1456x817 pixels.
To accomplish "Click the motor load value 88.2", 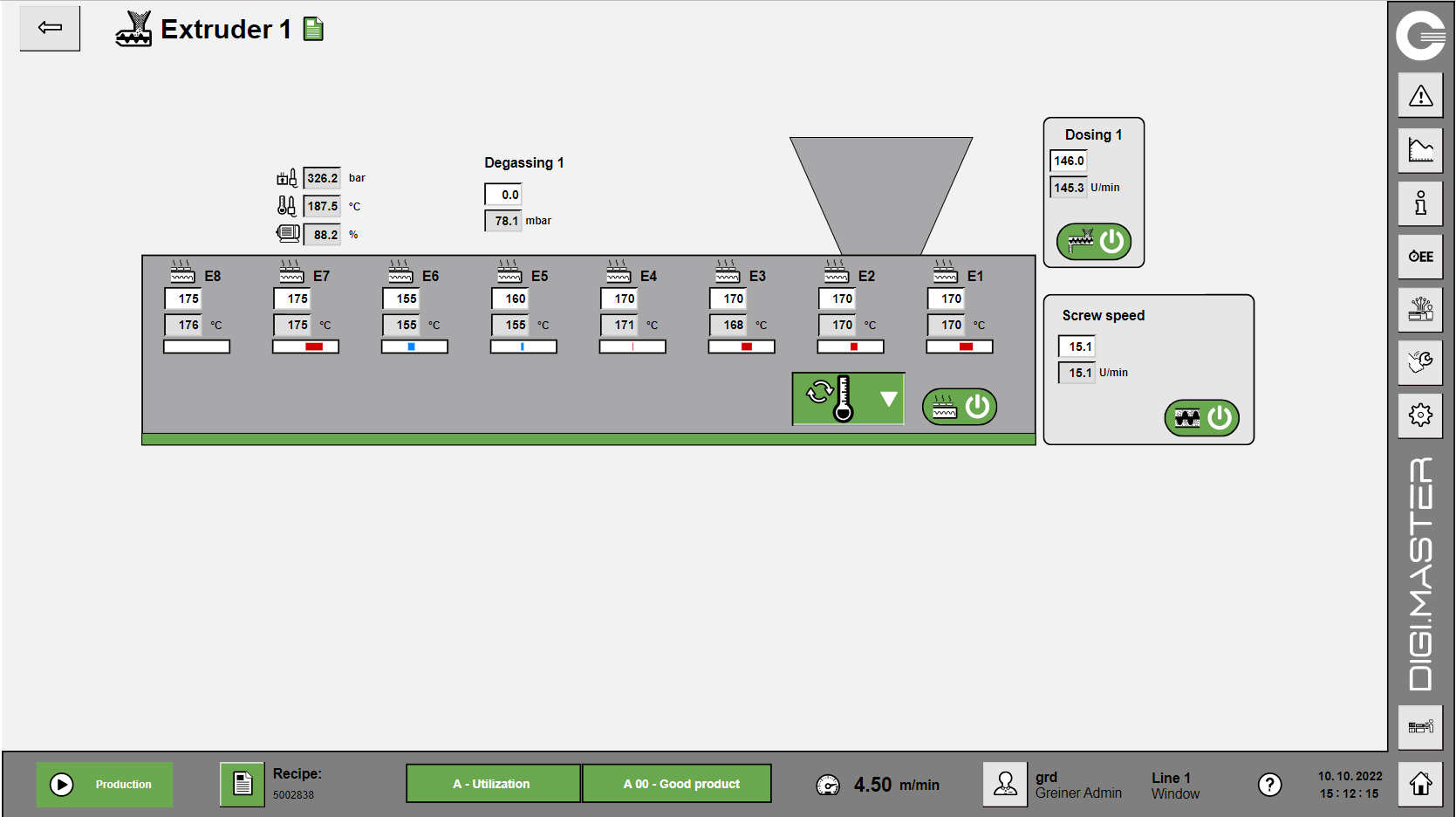I will point(322,234).
